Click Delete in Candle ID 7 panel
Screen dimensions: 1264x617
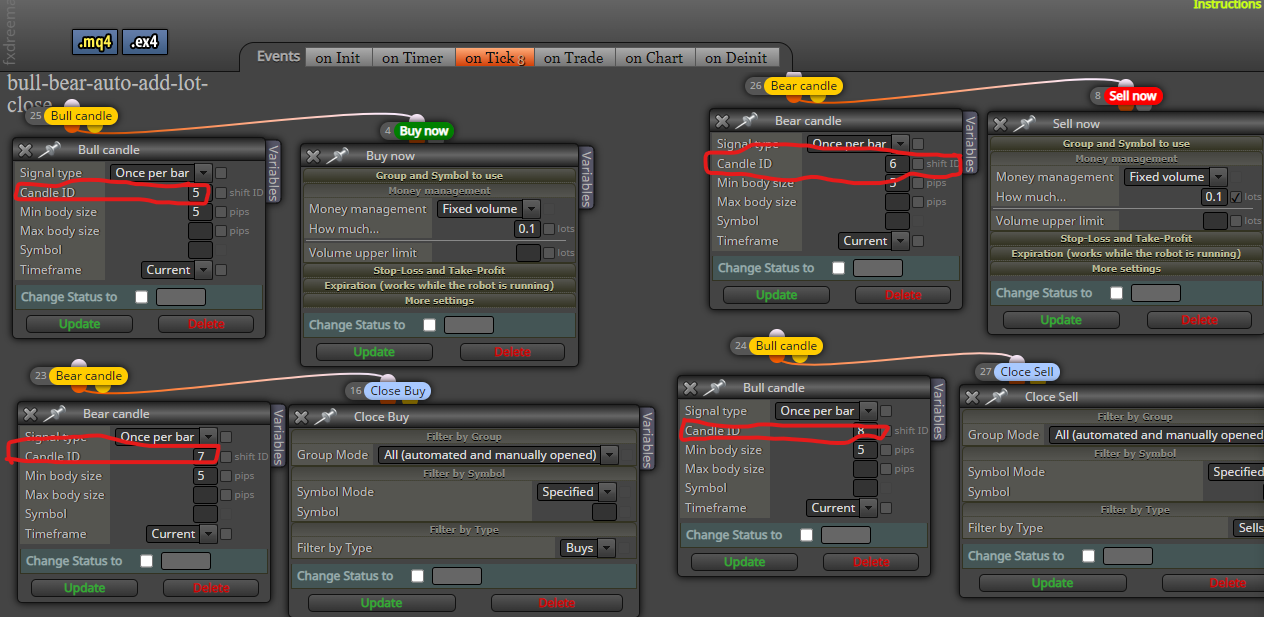(211, 588)
